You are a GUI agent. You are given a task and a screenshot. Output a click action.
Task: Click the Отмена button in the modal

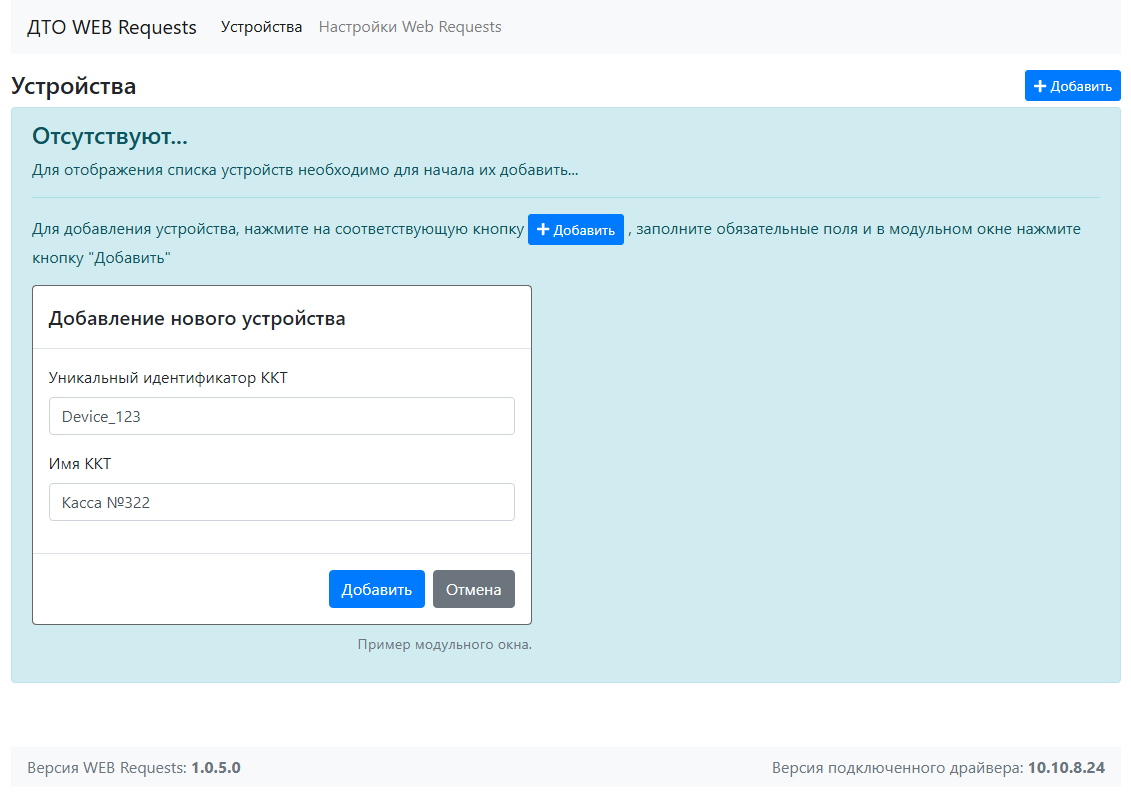474,589
